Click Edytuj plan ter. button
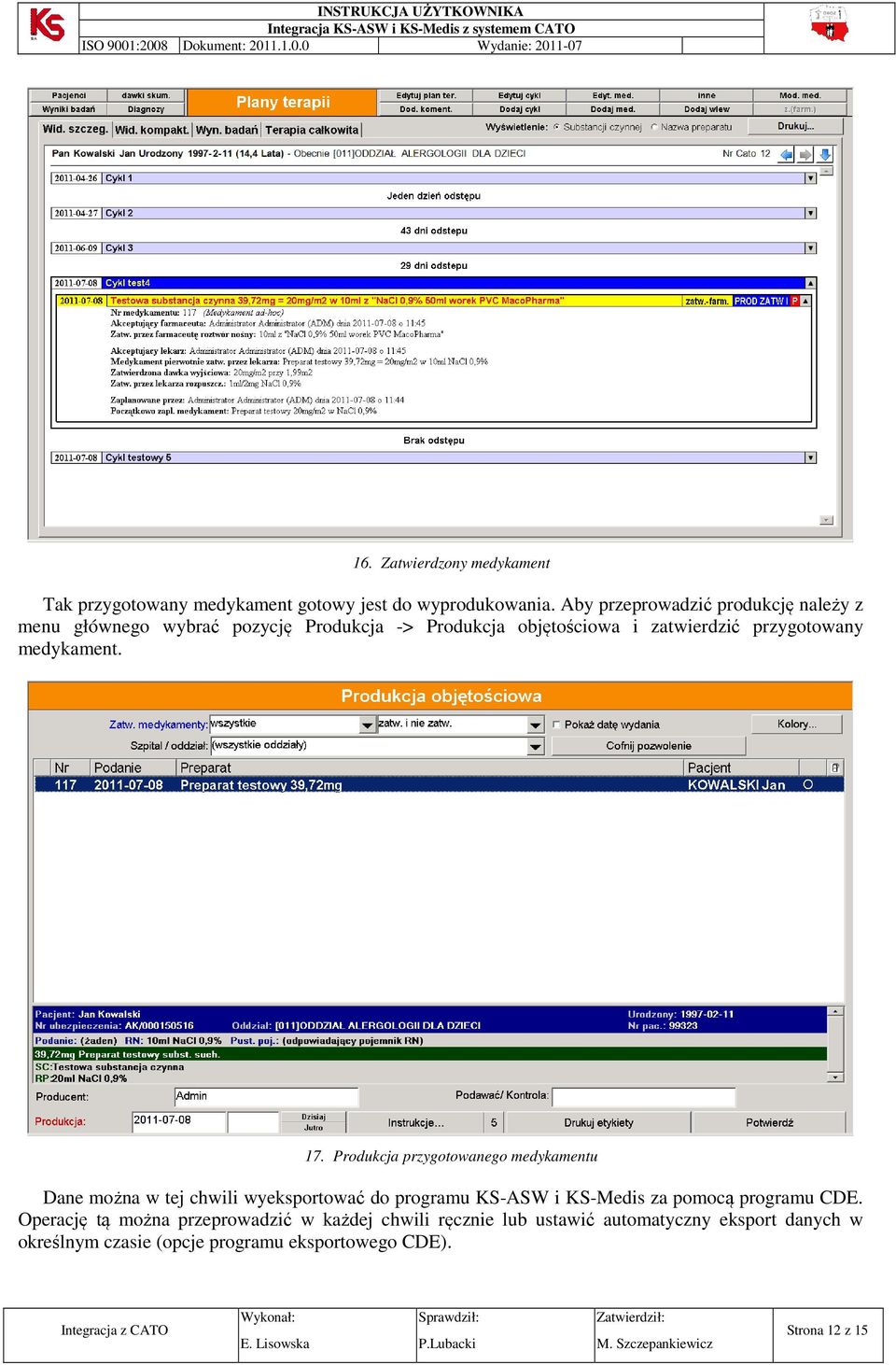896x1365 pixels. pyautogui.click(x=426, y=95)
